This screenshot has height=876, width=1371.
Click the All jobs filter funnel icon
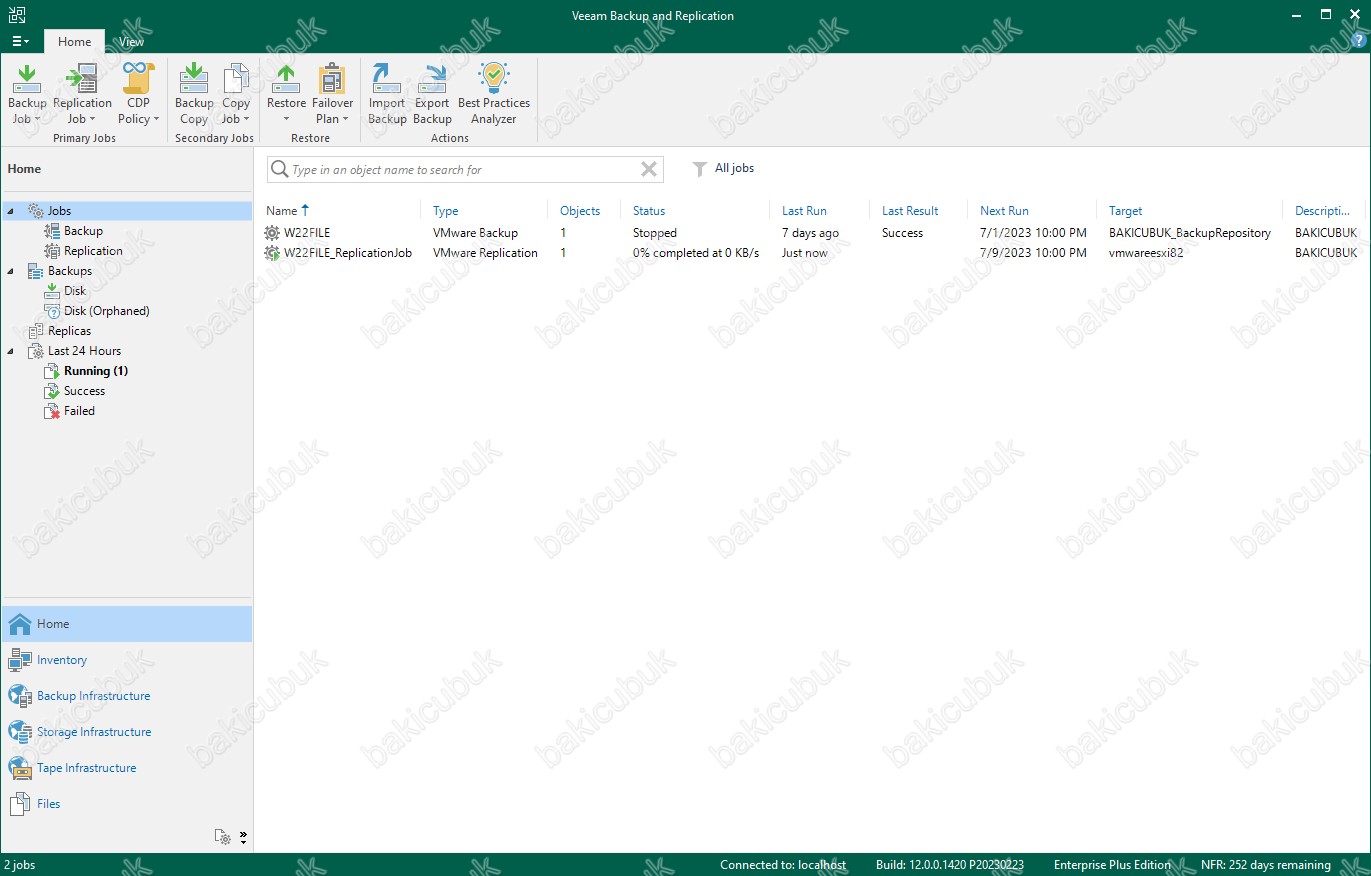point(700,169)
